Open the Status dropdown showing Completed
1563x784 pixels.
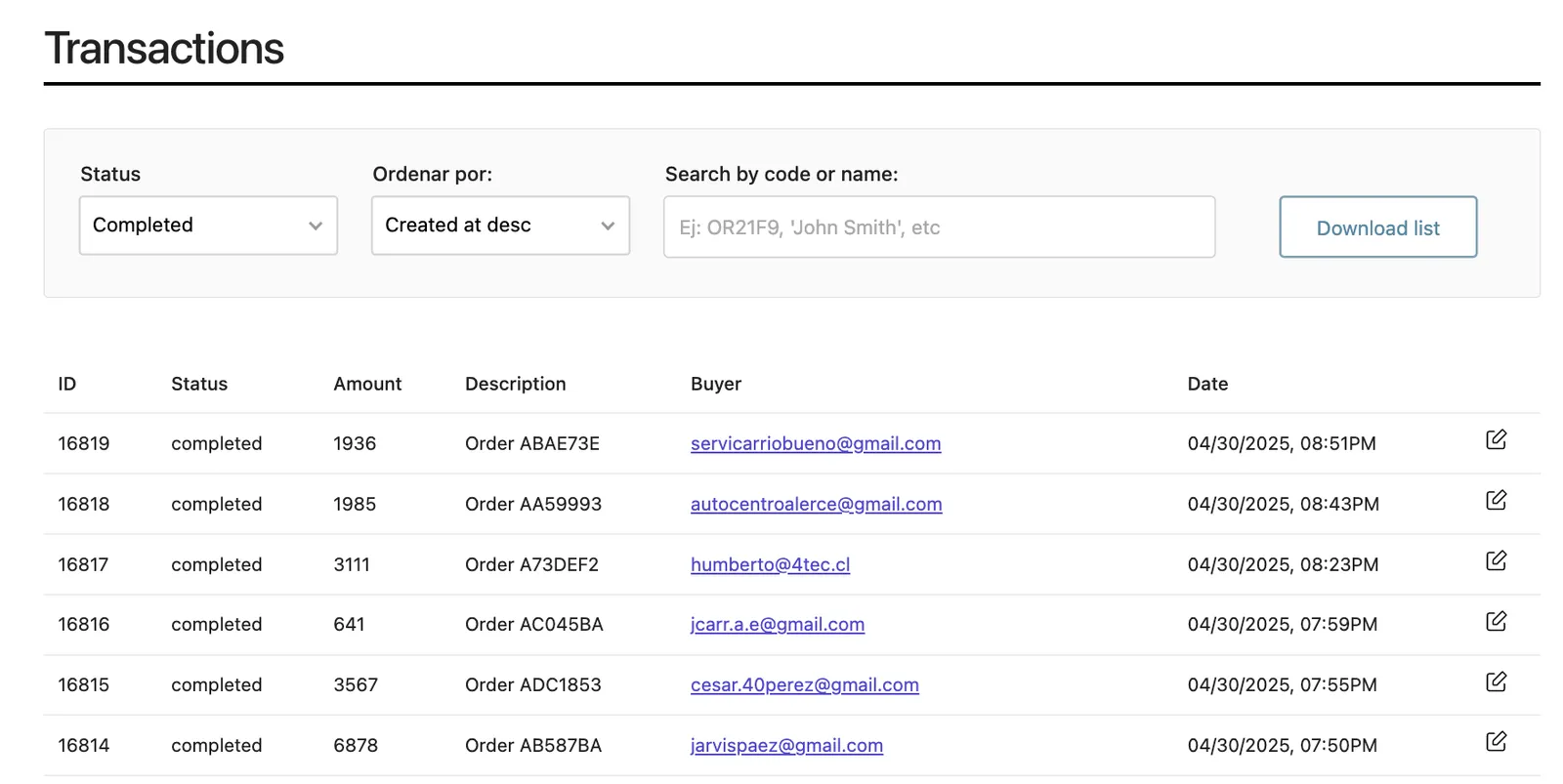pos(208,226)
